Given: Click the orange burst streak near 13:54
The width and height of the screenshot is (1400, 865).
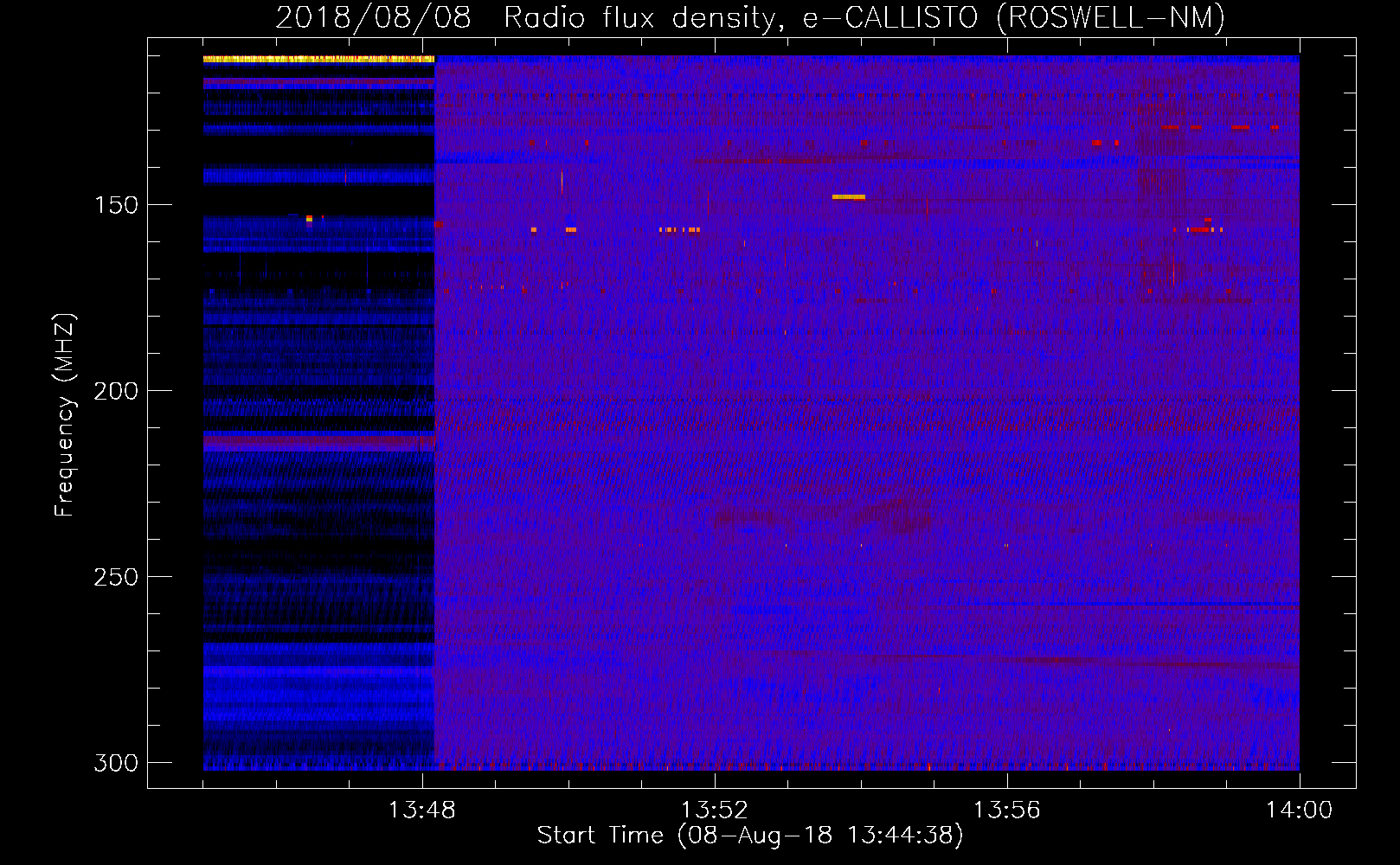Looking at the screenshot, I should tap(849, 197).
